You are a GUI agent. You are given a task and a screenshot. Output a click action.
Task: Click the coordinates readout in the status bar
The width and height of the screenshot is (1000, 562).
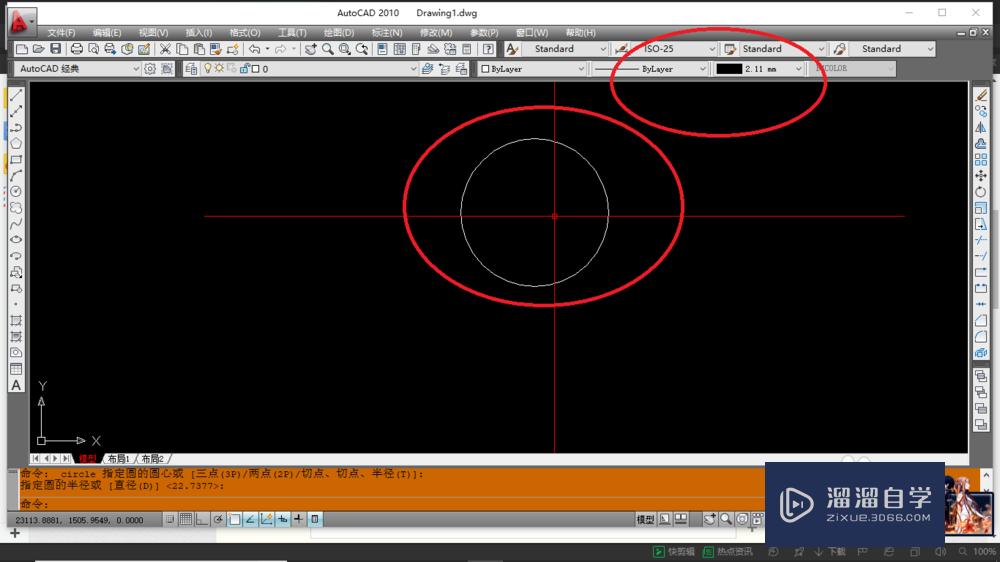(x=80, y=520)
